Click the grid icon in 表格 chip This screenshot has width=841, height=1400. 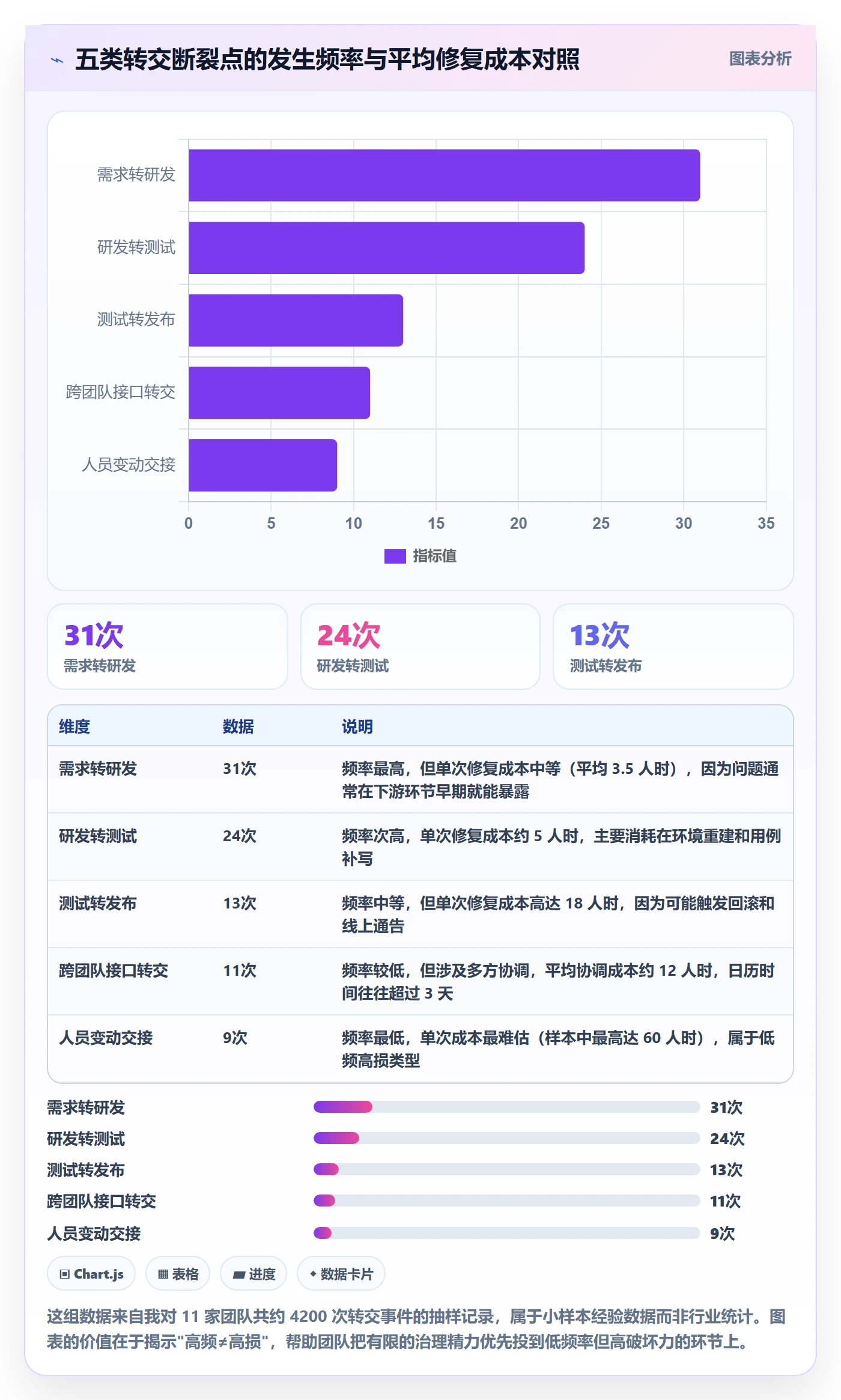click(x=163, y=1274)
